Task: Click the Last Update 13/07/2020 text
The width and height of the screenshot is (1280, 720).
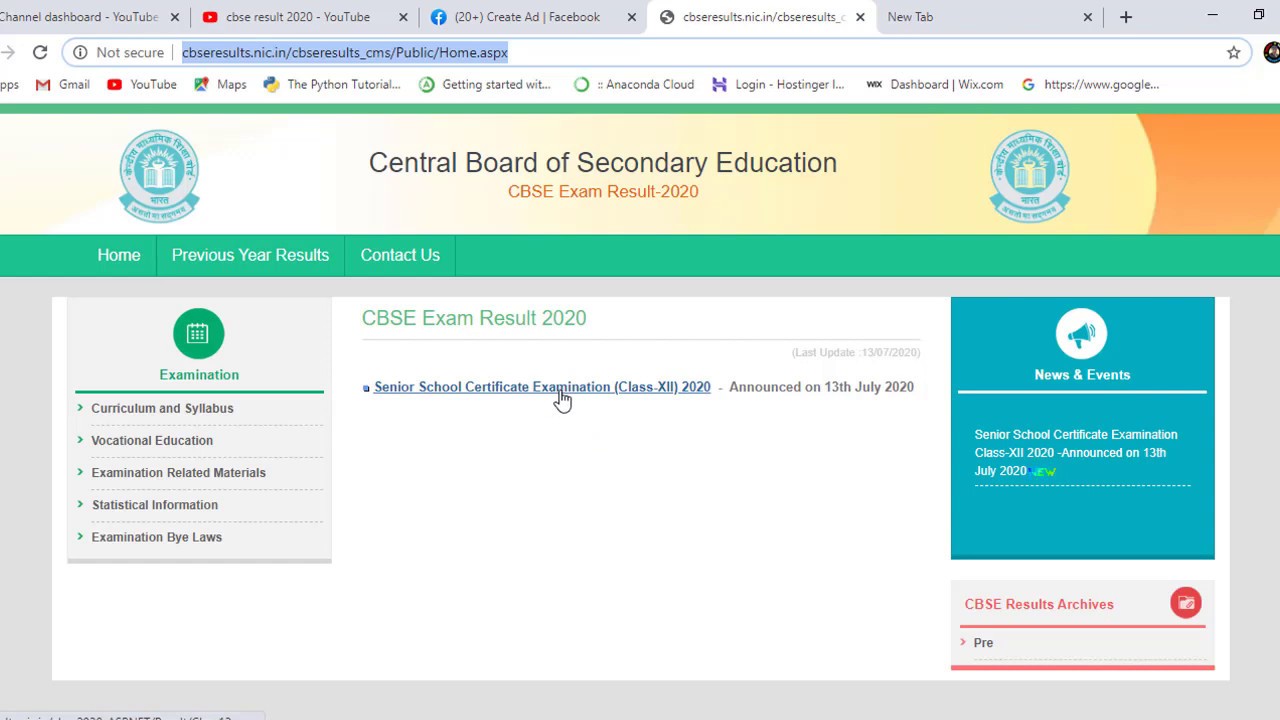Action: 856,352
